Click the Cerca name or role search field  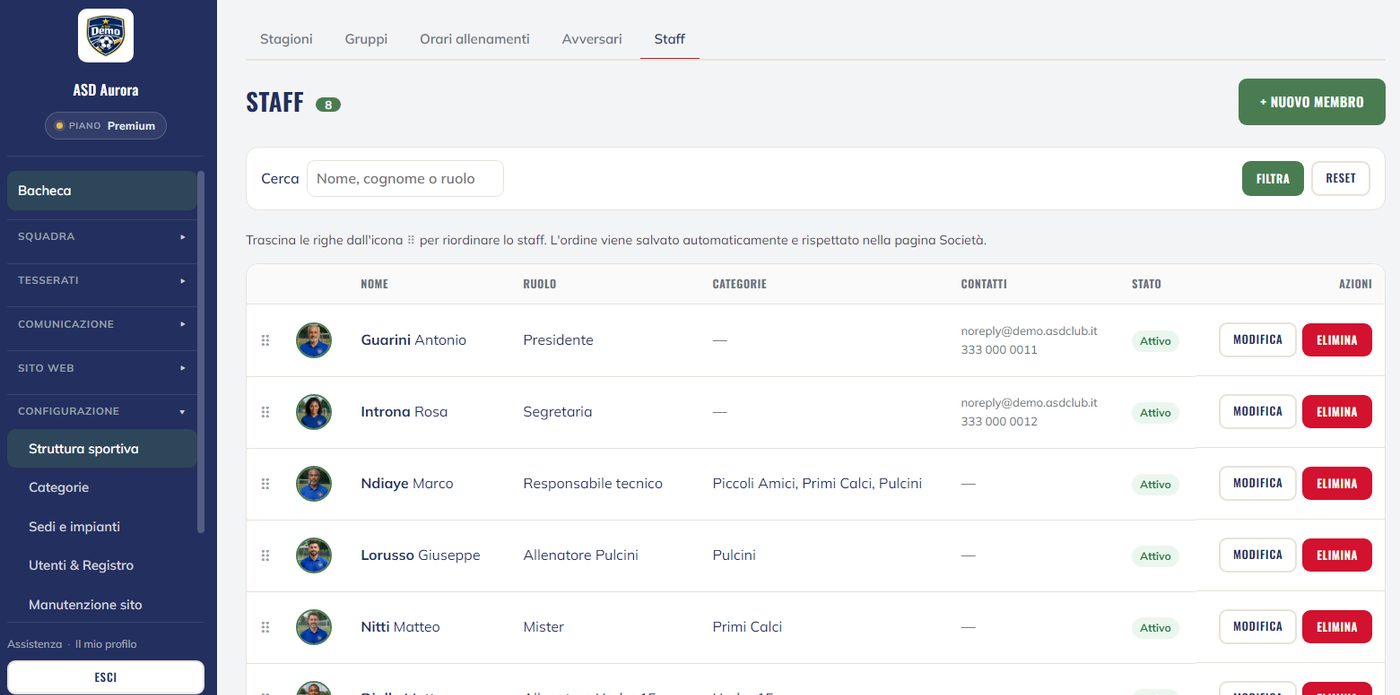[405, 179]
